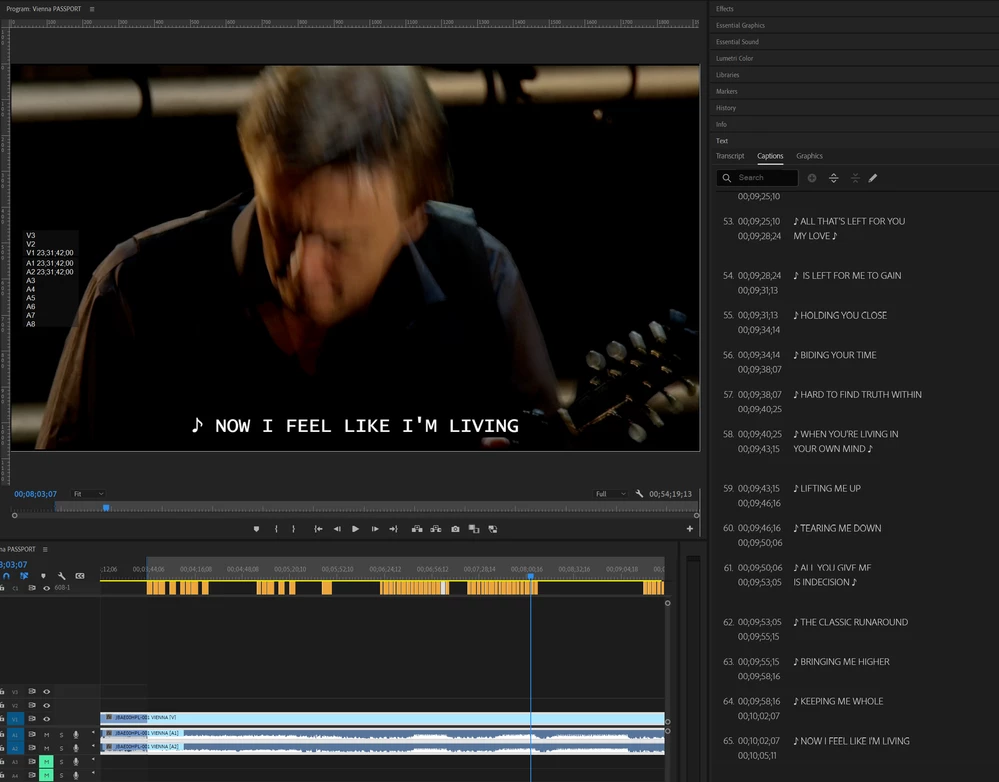Toggle timeline Snap magnet icon
The image size is (999, 782).
pos(6,576)
